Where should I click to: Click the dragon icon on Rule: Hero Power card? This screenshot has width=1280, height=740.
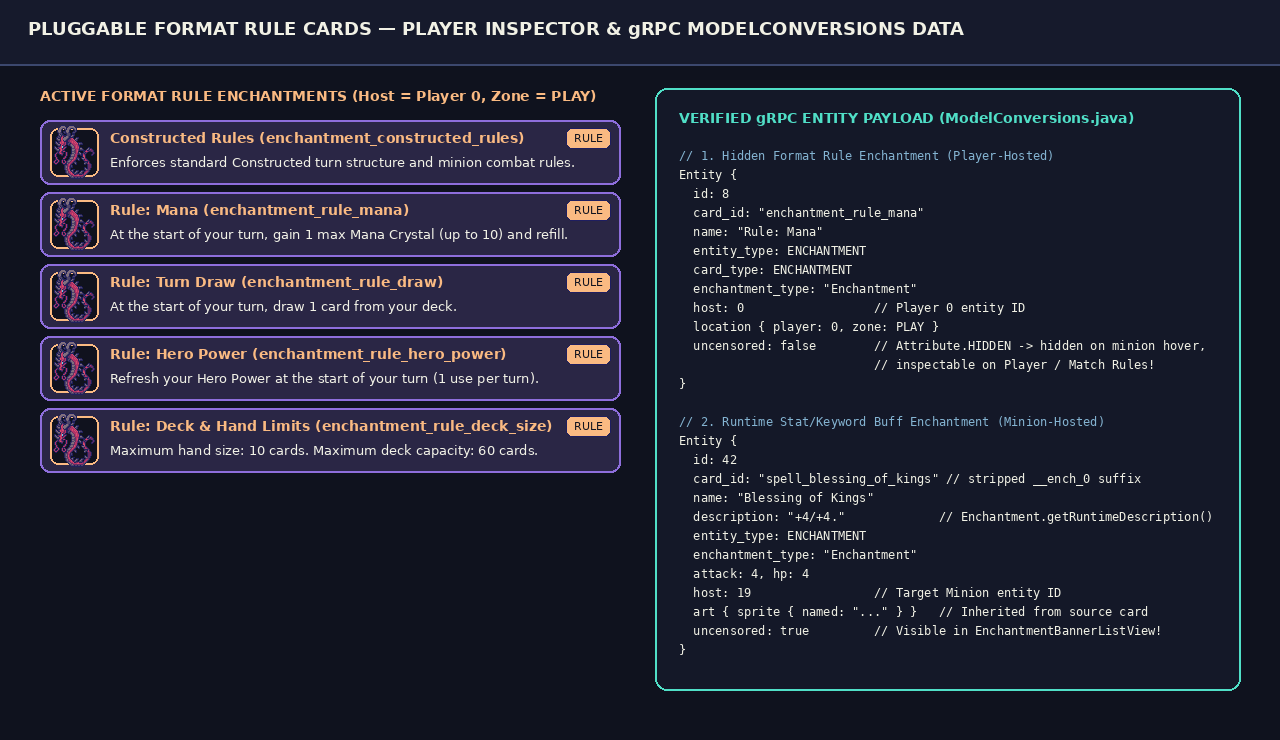click(74, 369)
